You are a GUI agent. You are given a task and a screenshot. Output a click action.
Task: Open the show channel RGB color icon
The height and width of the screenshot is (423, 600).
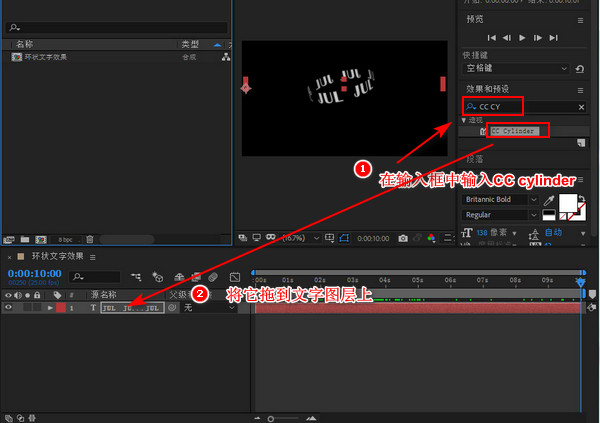tap(431, 238)
